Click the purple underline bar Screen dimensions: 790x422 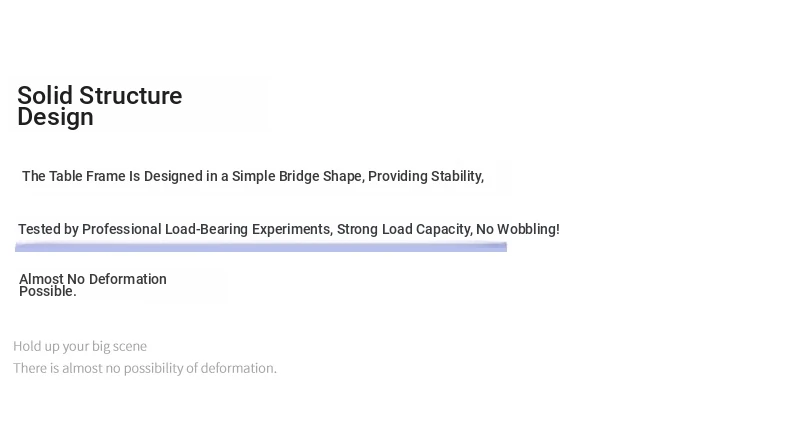pos(260,247)
